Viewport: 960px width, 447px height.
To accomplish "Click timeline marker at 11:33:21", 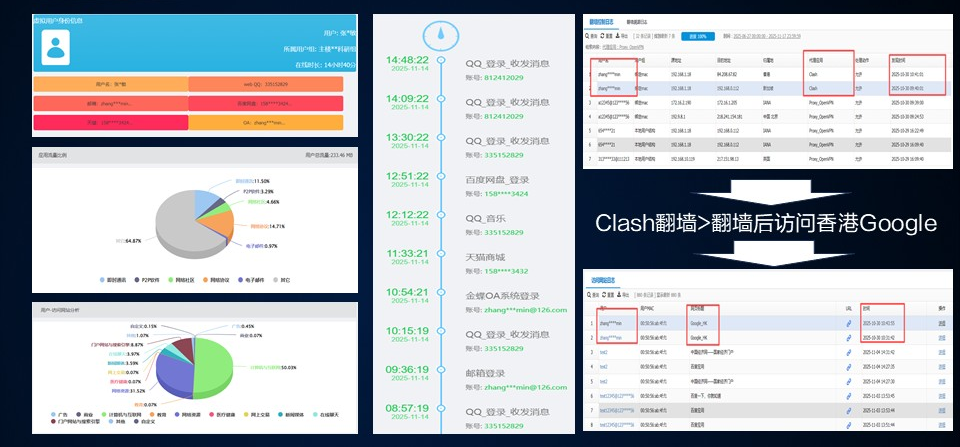I will [440, 254].
